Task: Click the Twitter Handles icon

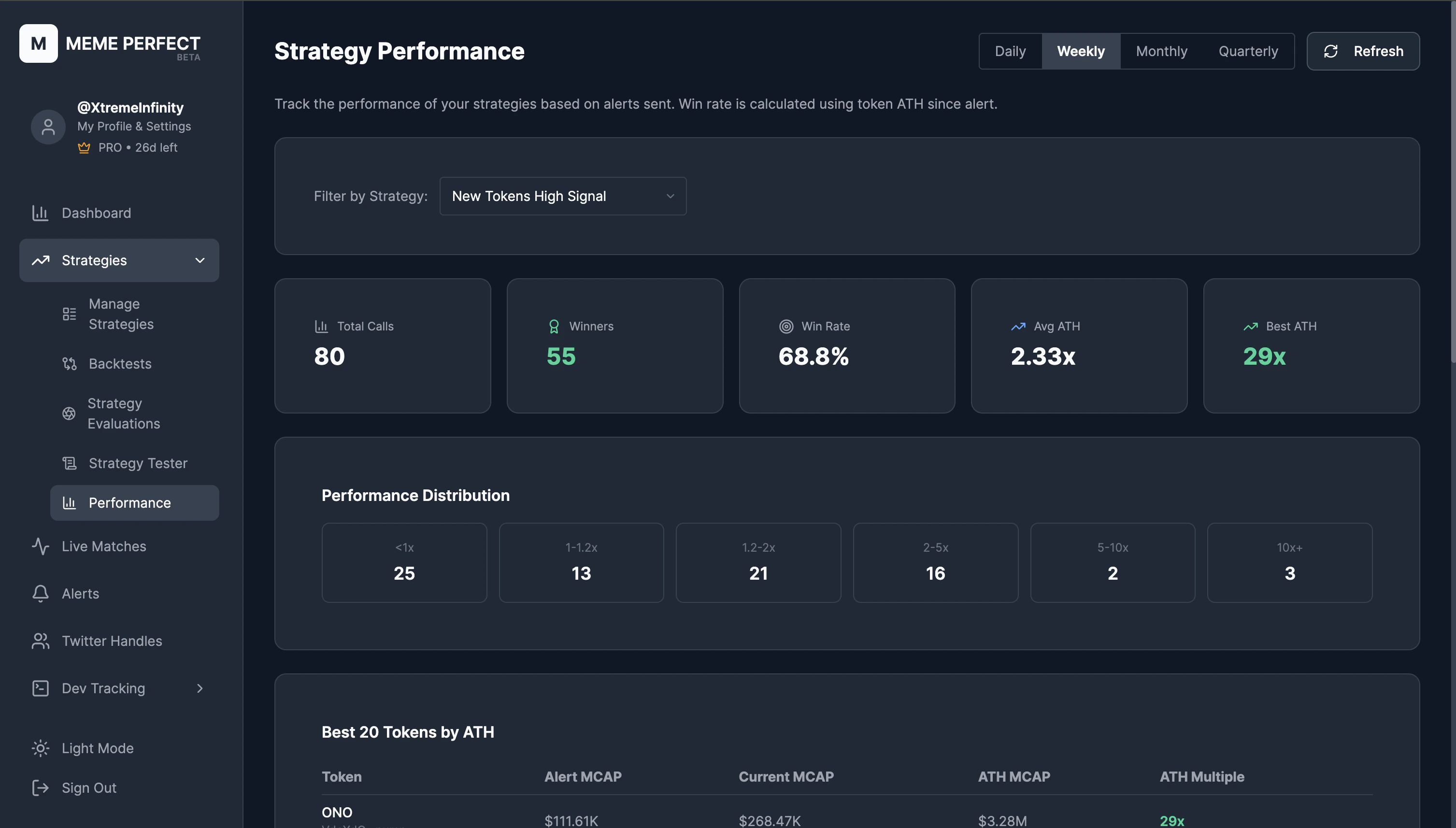Action: (41, 641)
